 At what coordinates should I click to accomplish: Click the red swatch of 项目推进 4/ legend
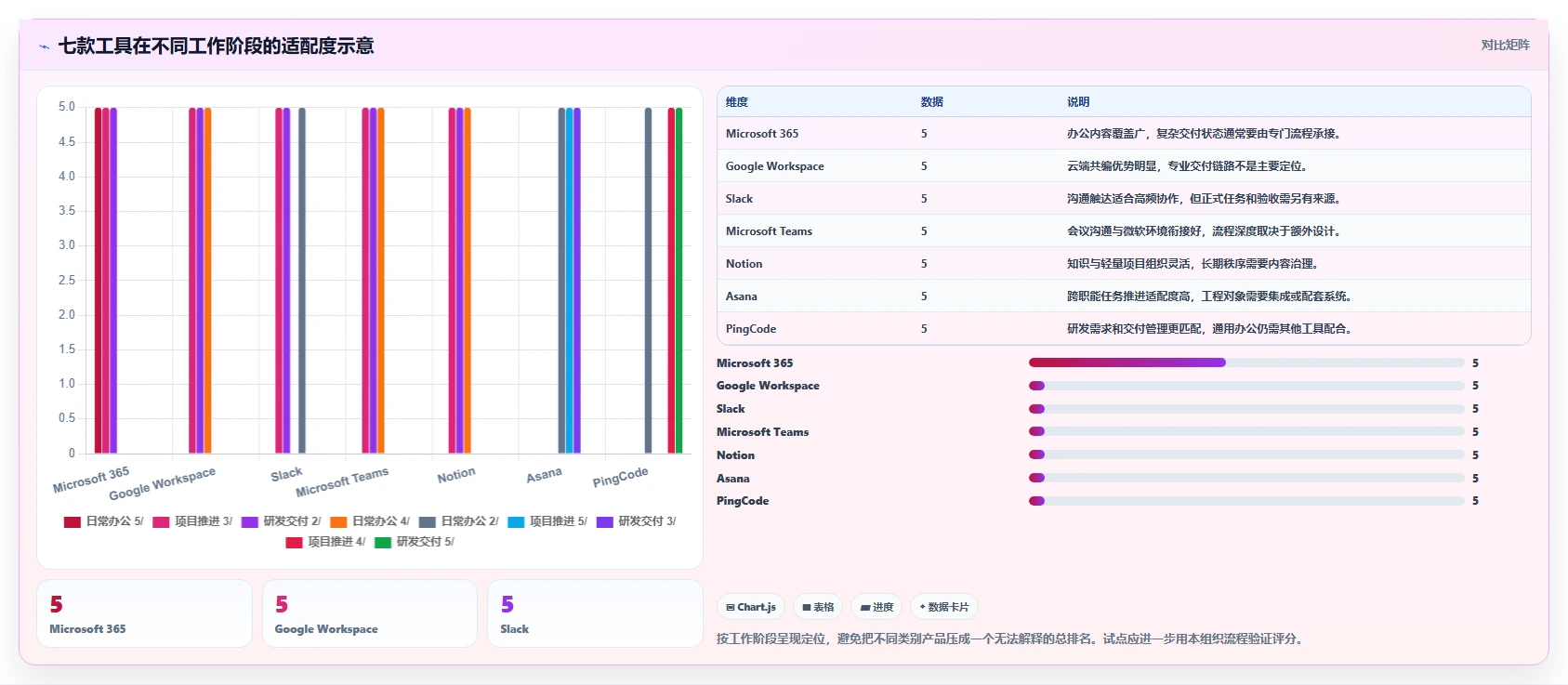pos(294,543)
